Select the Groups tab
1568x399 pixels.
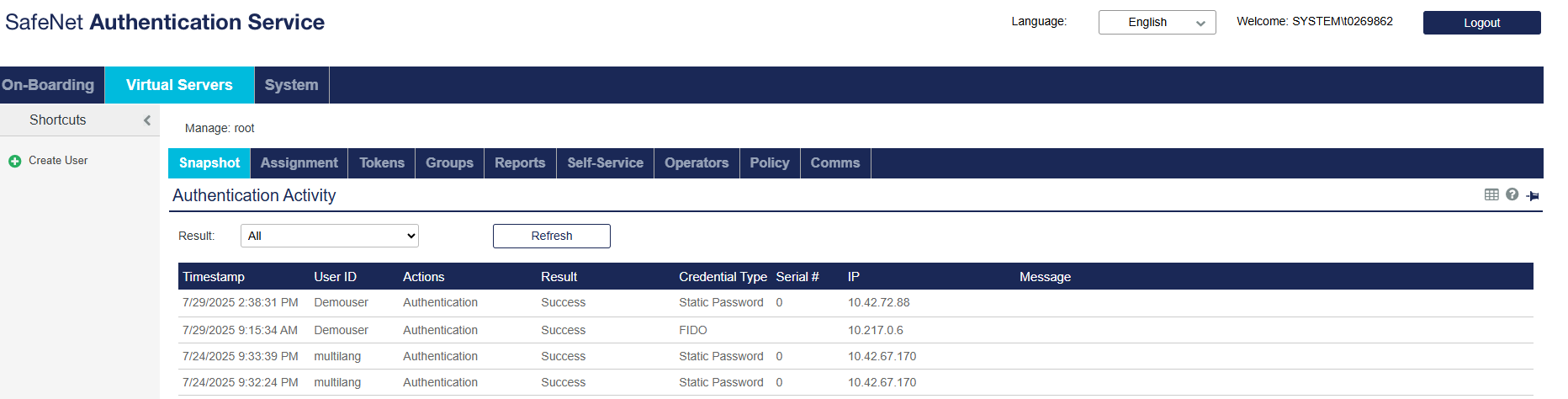pyautogui.click(x=449, y=163)
